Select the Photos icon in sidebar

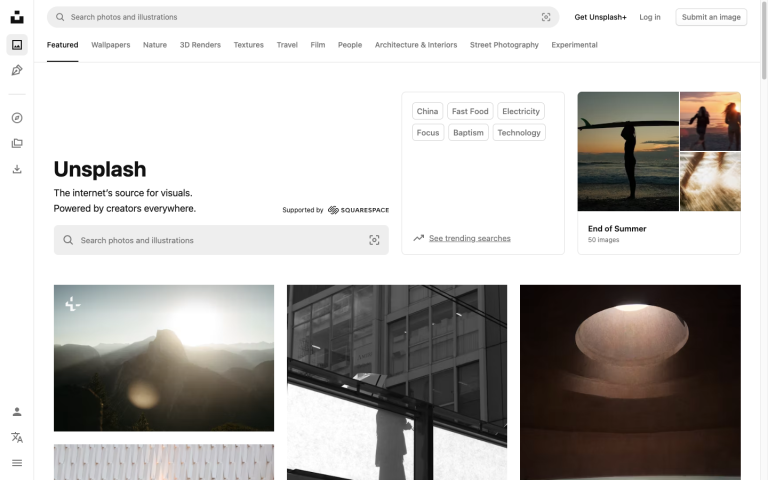tap(17, 44)
